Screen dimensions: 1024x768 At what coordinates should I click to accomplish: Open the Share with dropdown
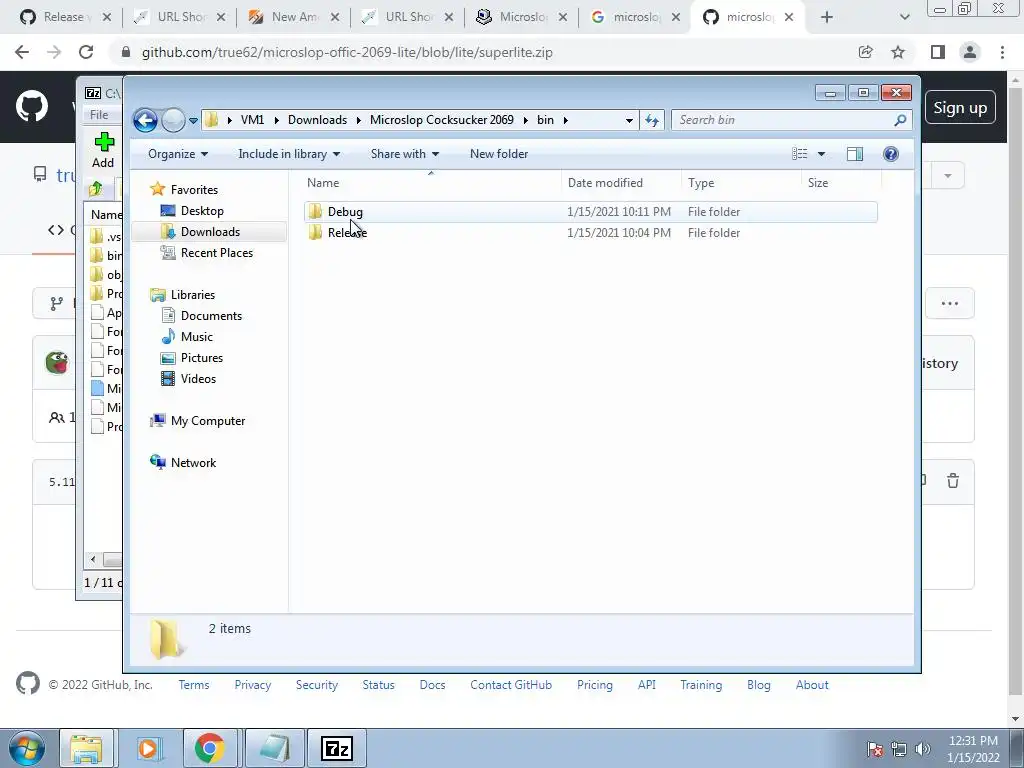pyautogui.click(x=405, y=154)
